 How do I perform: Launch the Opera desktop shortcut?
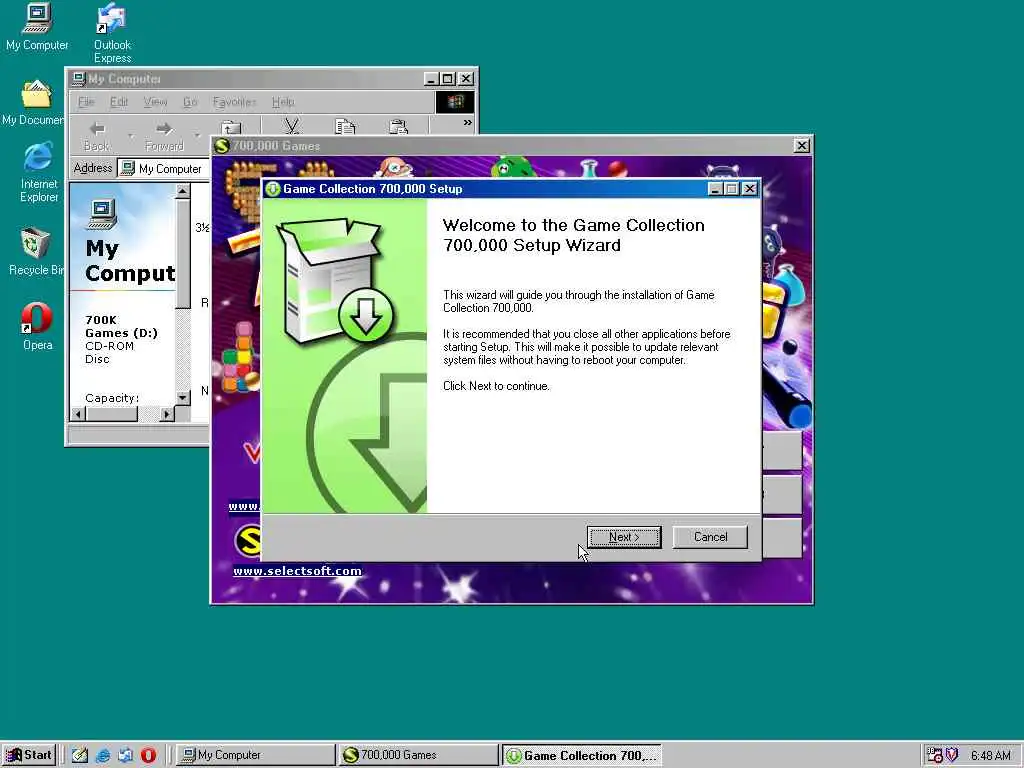[x=37, y=327]
